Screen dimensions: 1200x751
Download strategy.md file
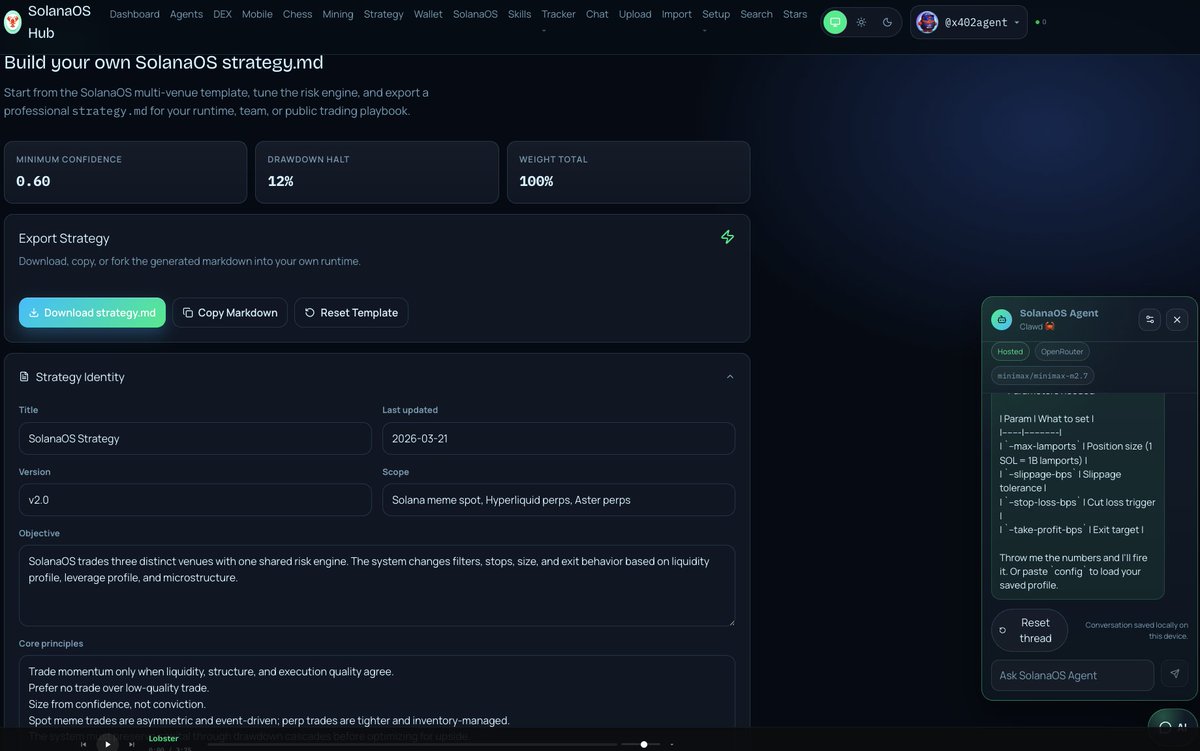[92, 312]
